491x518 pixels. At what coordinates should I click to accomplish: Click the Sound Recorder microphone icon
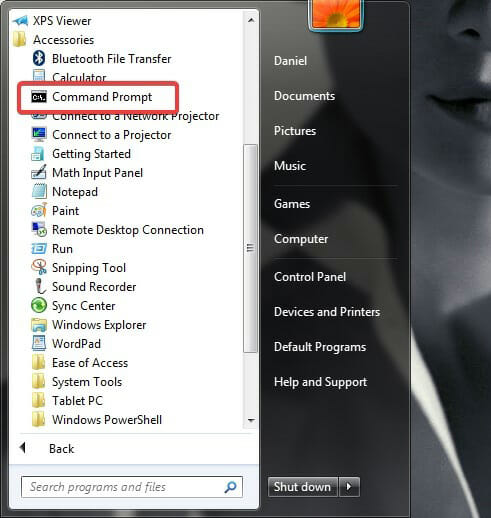click(x=40, y=286)
